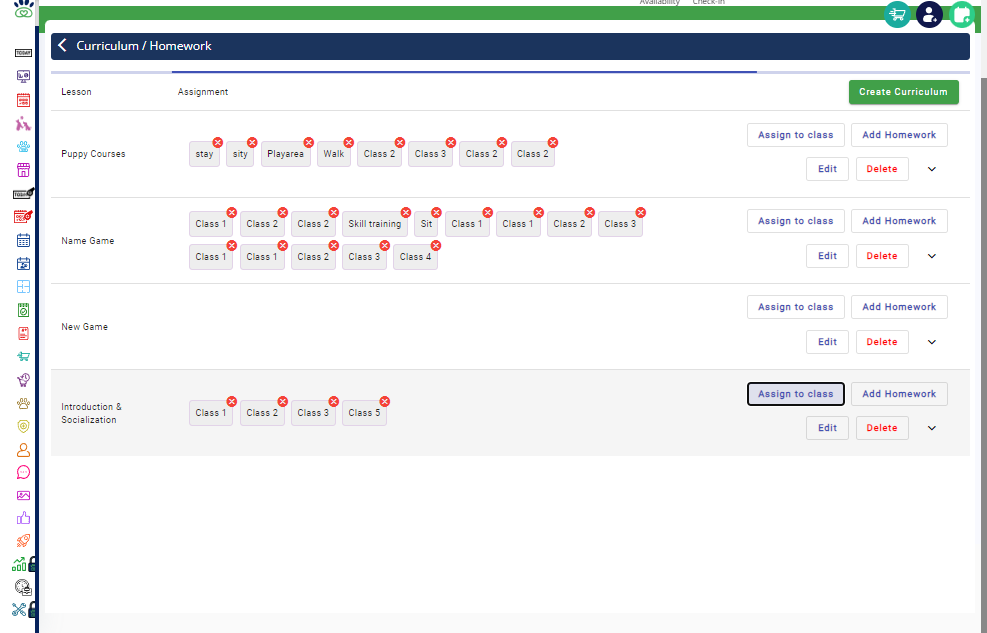Remove 'Class 4' tag from Name Game
The height and width of the screenshot is (633, 987).
point(436,245)
